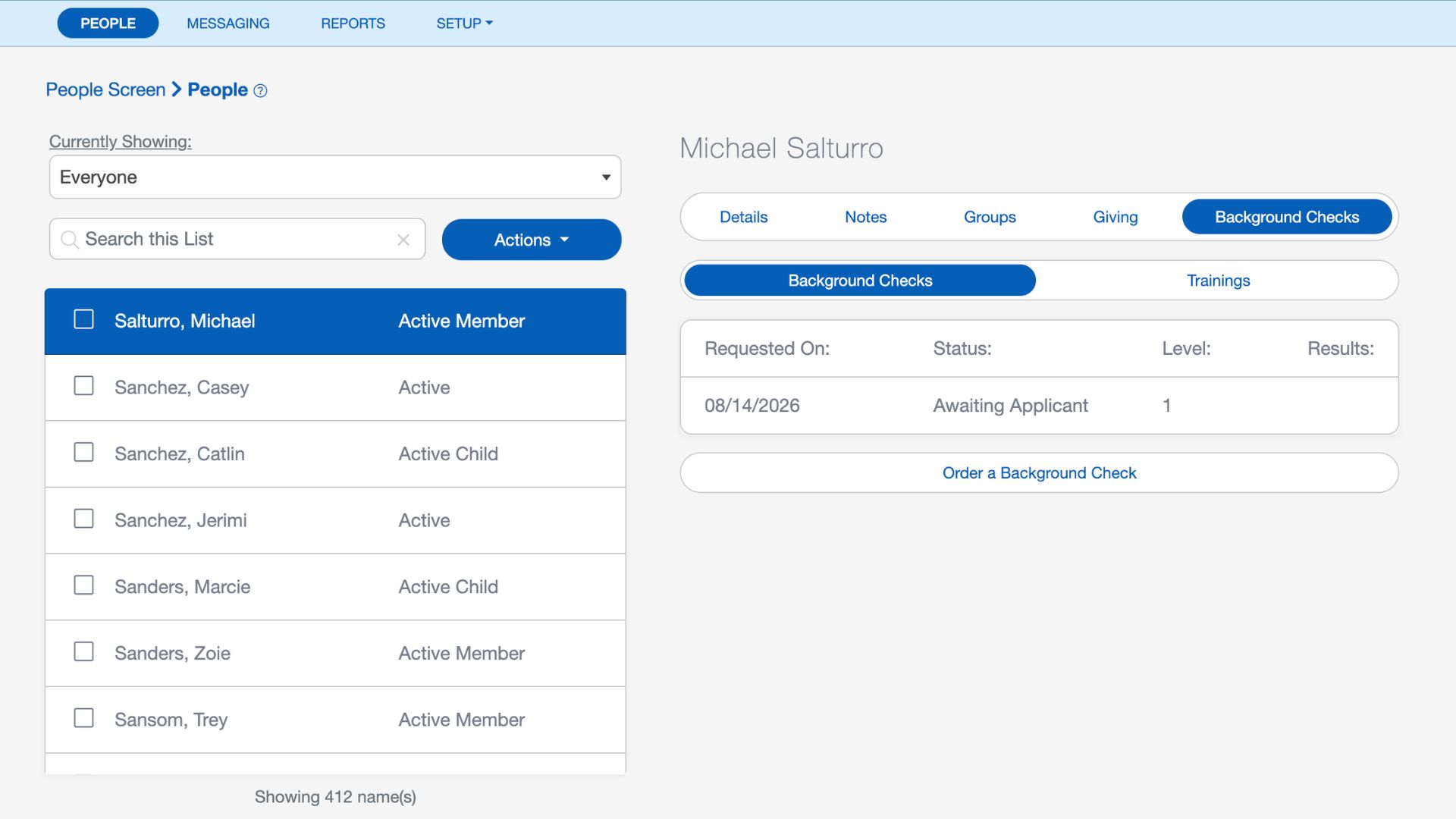Click the Level column header
This screenshot has width=1456, height=819.
[x=1186, y=349]
